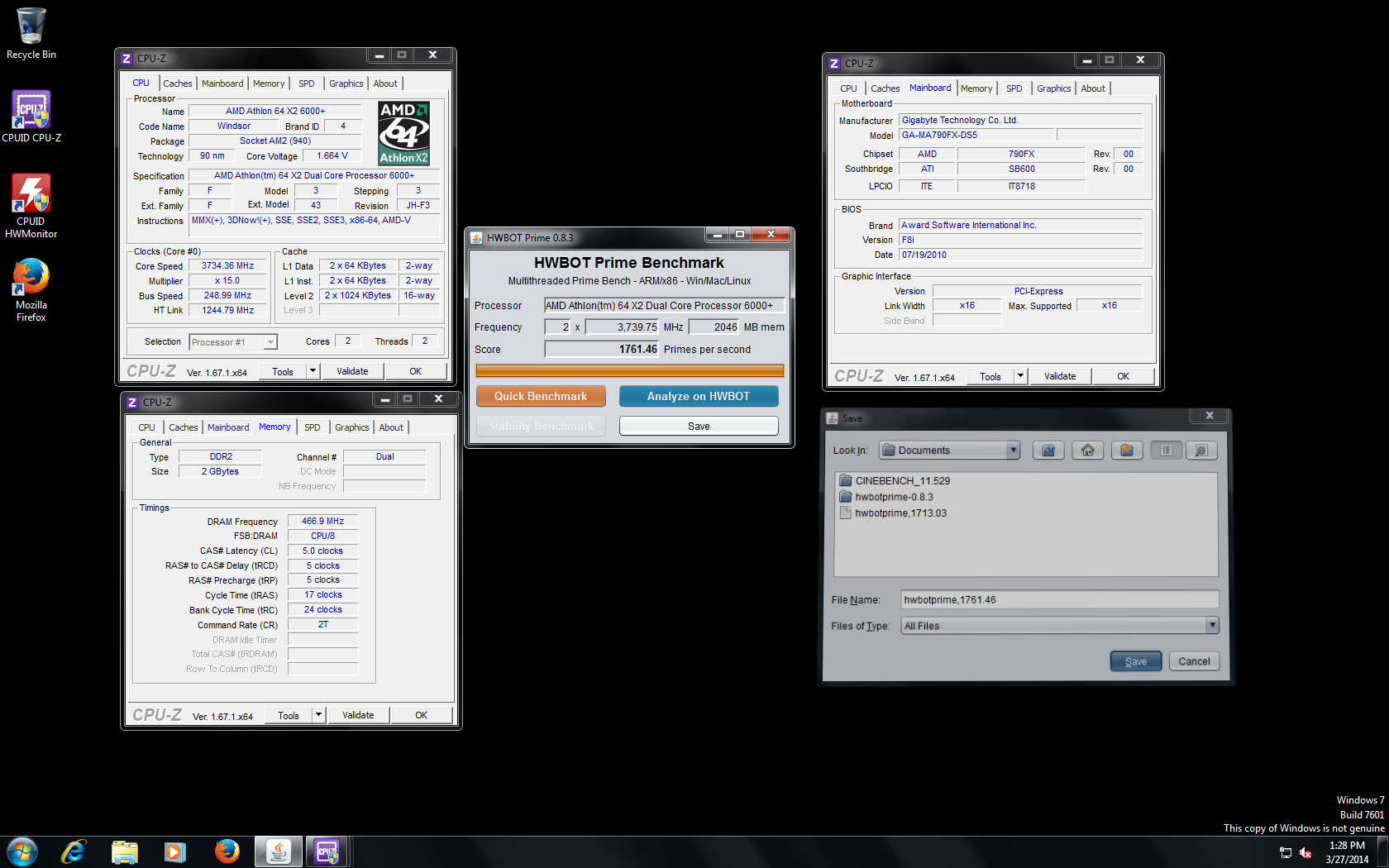Confirm Save in the Save dialog

pyautogui.click(x=1135, y=661)
